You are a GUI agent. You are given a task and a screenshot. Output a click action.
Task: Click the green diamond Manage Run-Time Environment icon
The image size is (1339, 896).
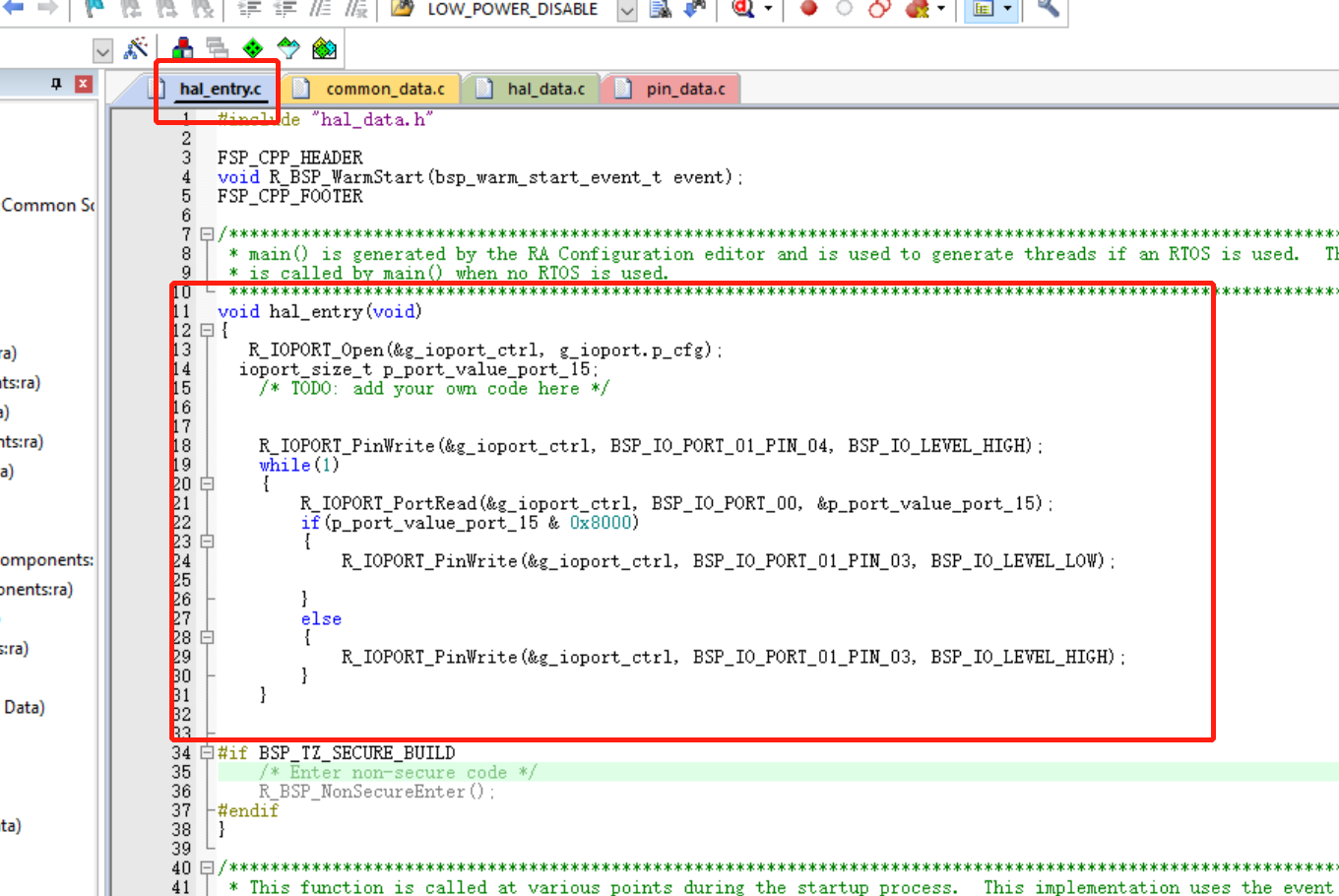[x=253, y=48]
